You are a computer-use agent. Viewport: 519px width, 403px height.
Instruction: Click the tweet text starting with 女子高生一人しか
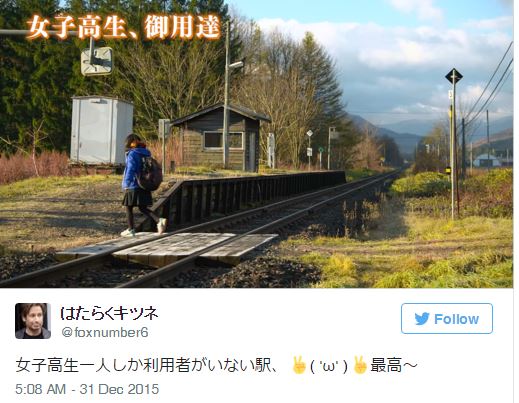point(216,365)
